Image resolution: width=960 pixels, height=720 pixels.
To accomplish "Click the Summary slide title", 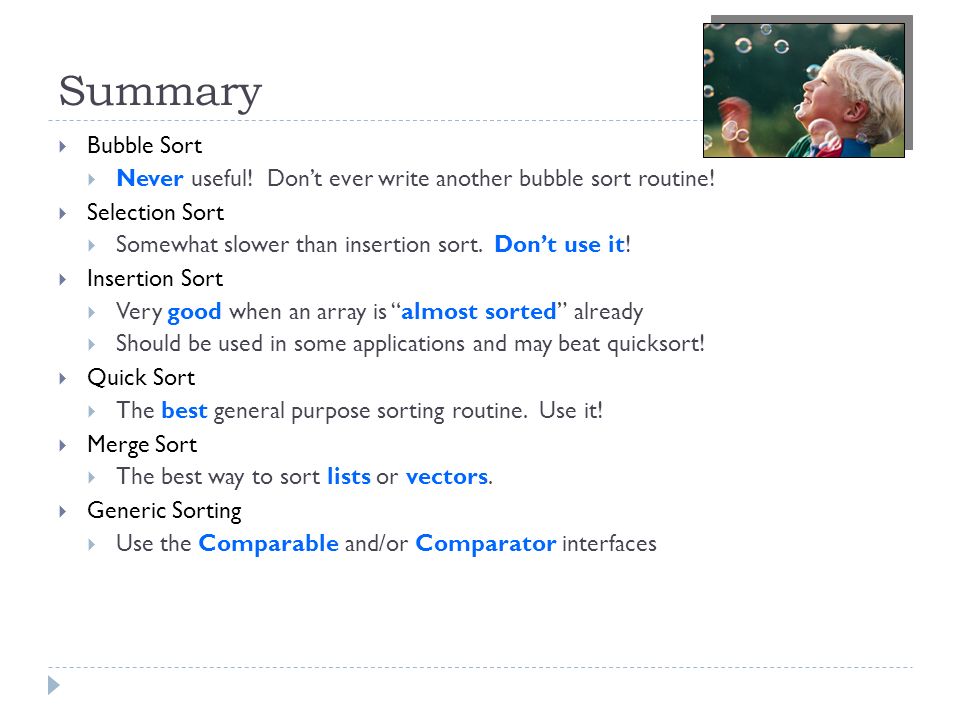I will point(160,92).
